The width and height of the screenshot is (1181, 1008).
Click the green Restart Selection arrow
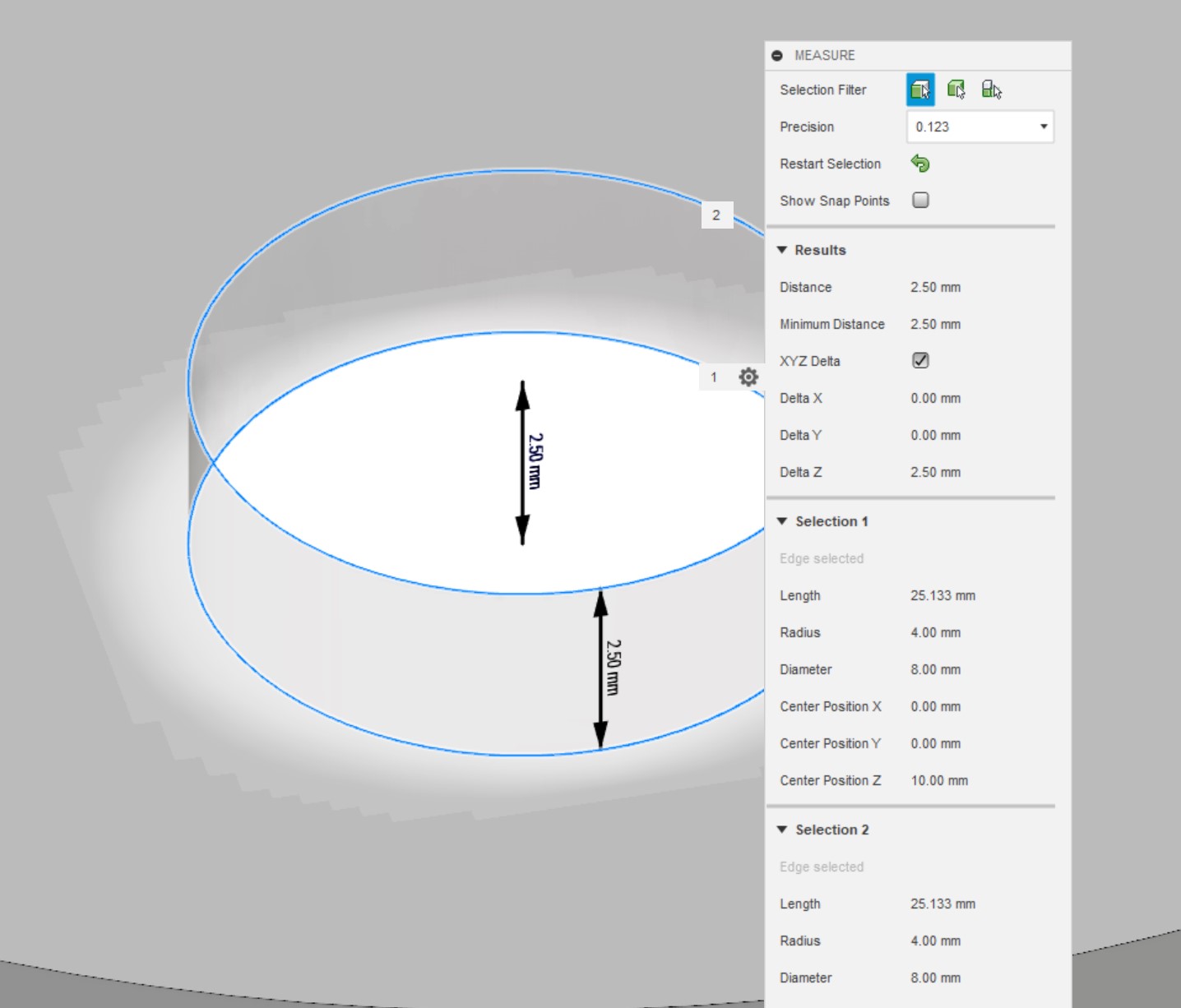pos(920,164)
